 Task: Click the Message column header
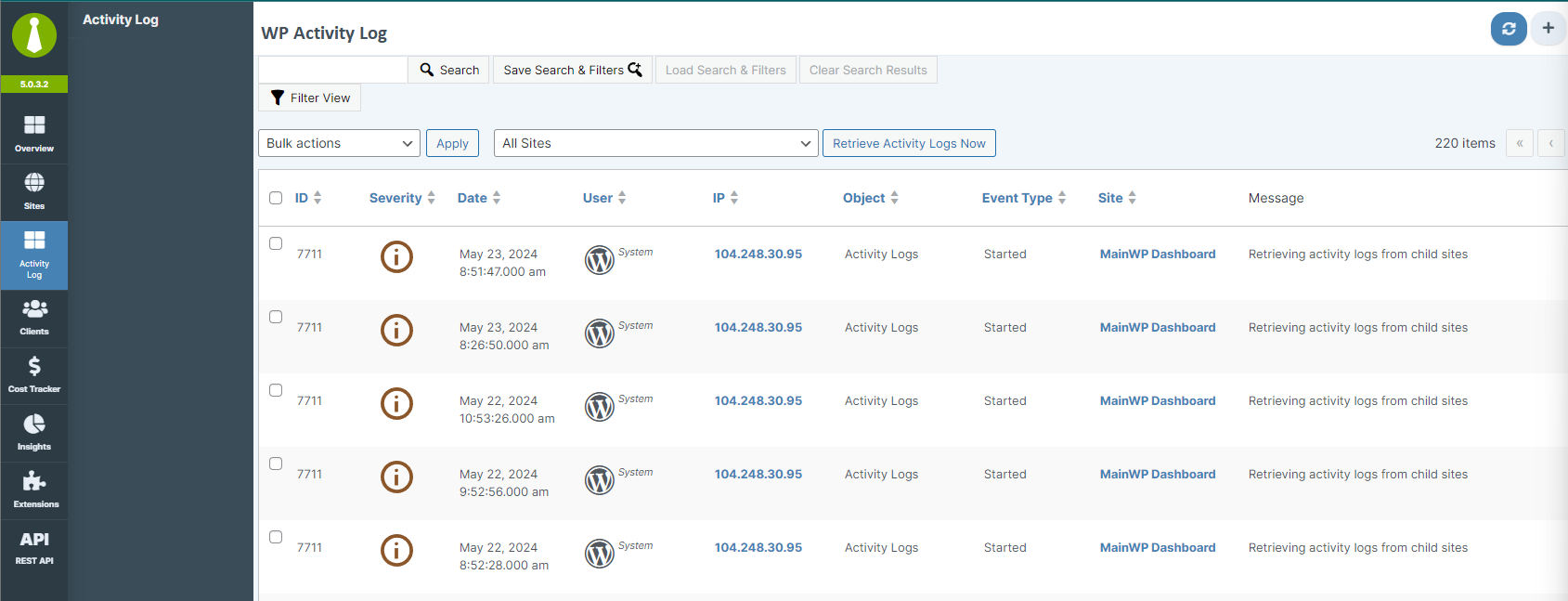1276,198
